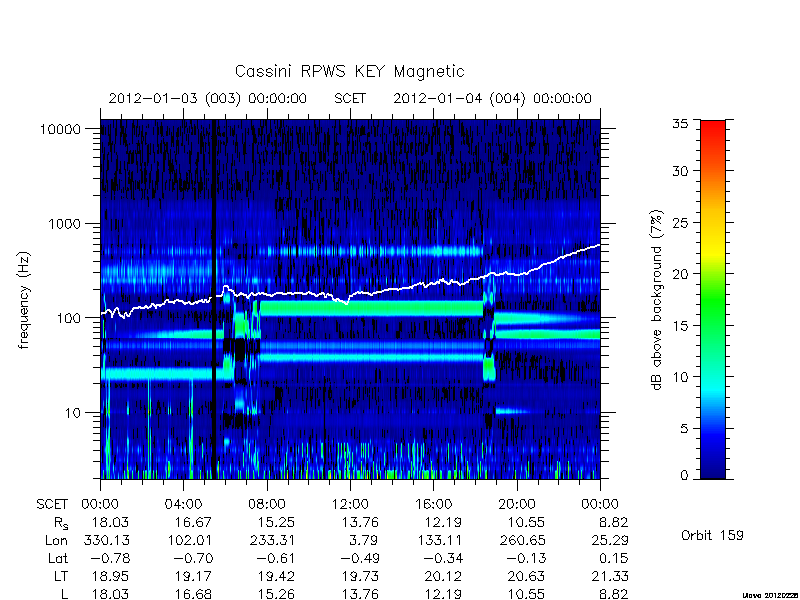Click the 10000 frequency tick label
The image size is (800, 600).
(x=60, y=129)
